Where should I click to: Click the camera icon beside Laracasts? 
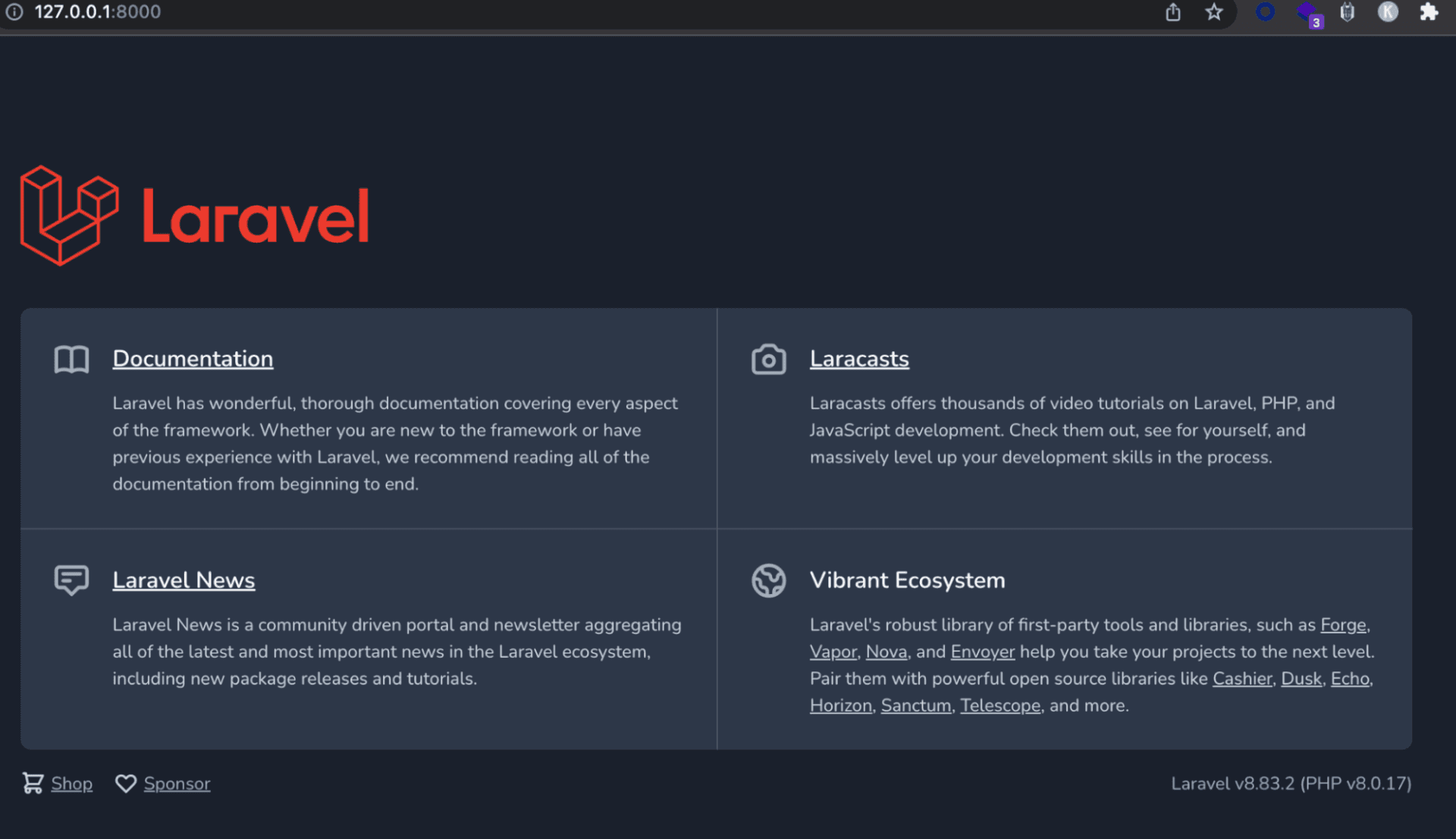tap(768, 360)
